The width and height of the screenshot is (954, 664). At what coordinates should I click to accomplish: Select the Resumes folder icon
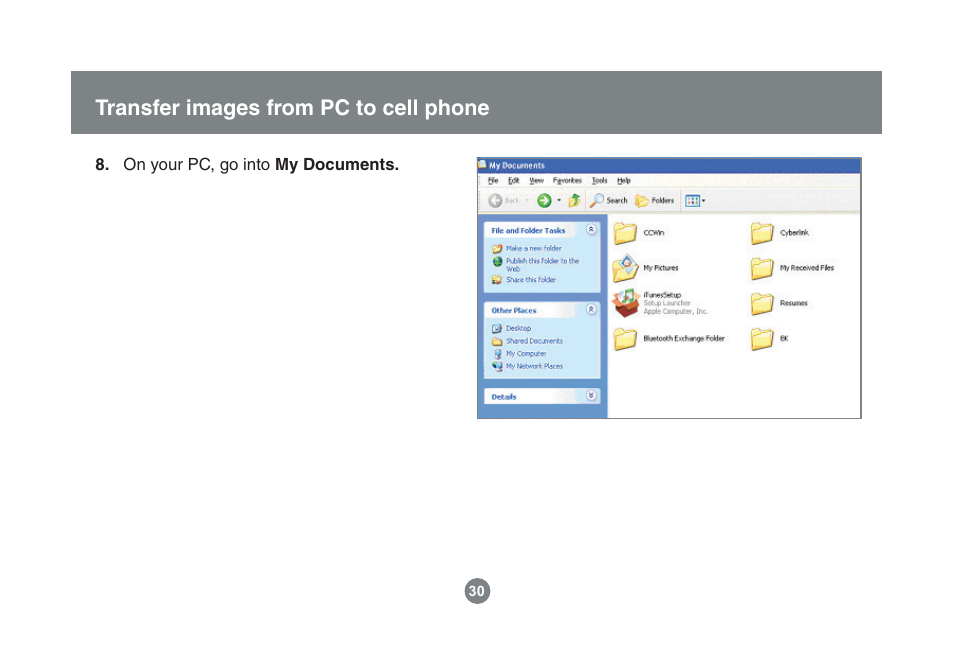(x=762, y=303)
